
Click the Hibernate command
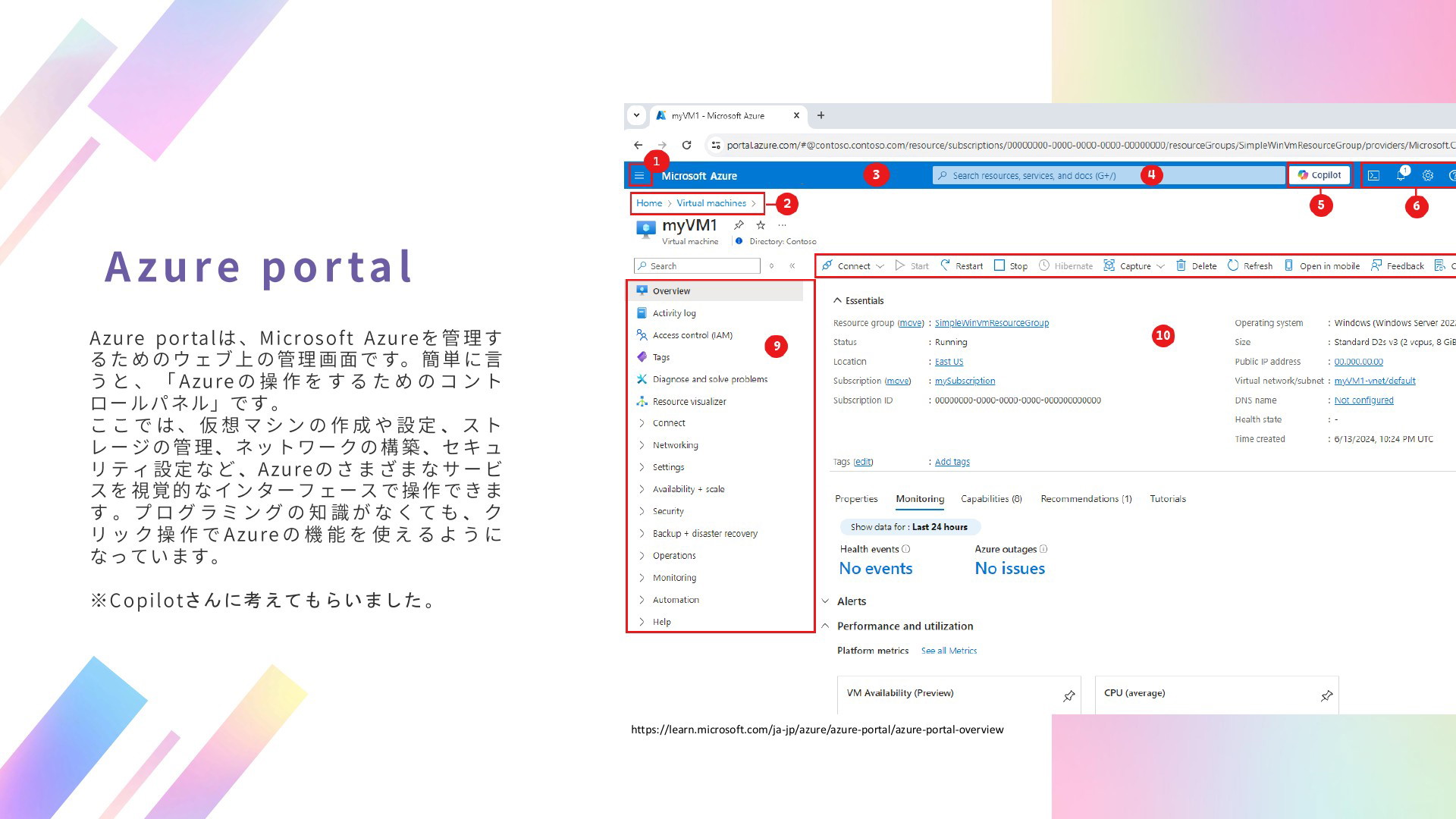tap(1065, 266)
